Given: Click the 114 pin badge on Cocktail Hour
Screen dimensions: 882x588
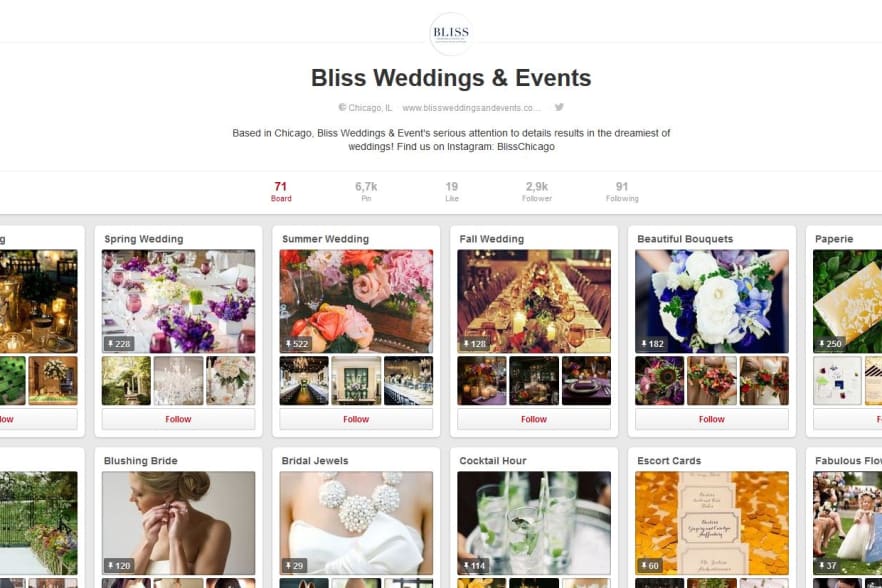Looking at the screenshot, I should click(x=475, y=565).
